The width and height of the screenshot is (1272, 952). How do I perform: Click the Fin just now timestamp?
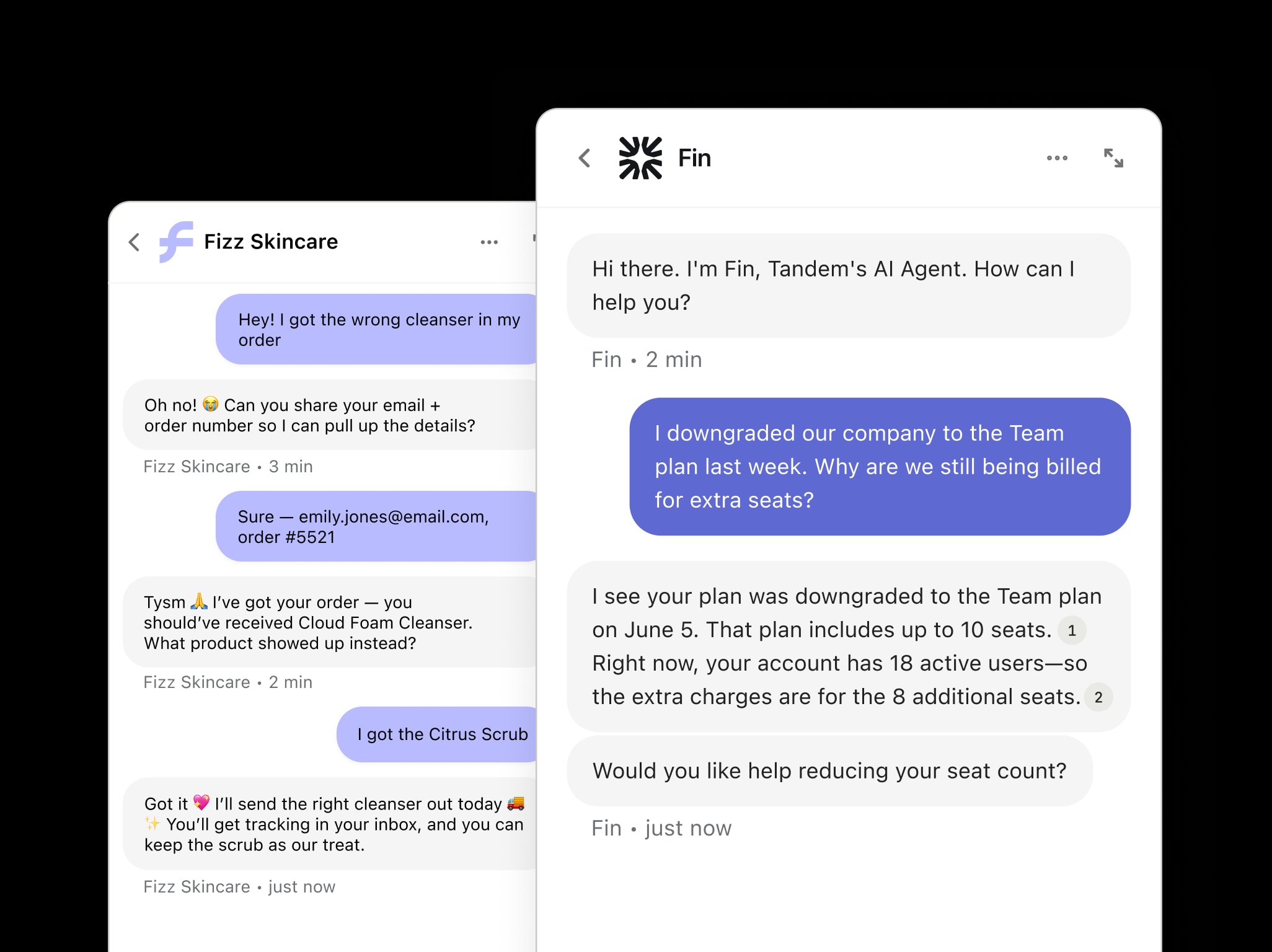(661, 827)
